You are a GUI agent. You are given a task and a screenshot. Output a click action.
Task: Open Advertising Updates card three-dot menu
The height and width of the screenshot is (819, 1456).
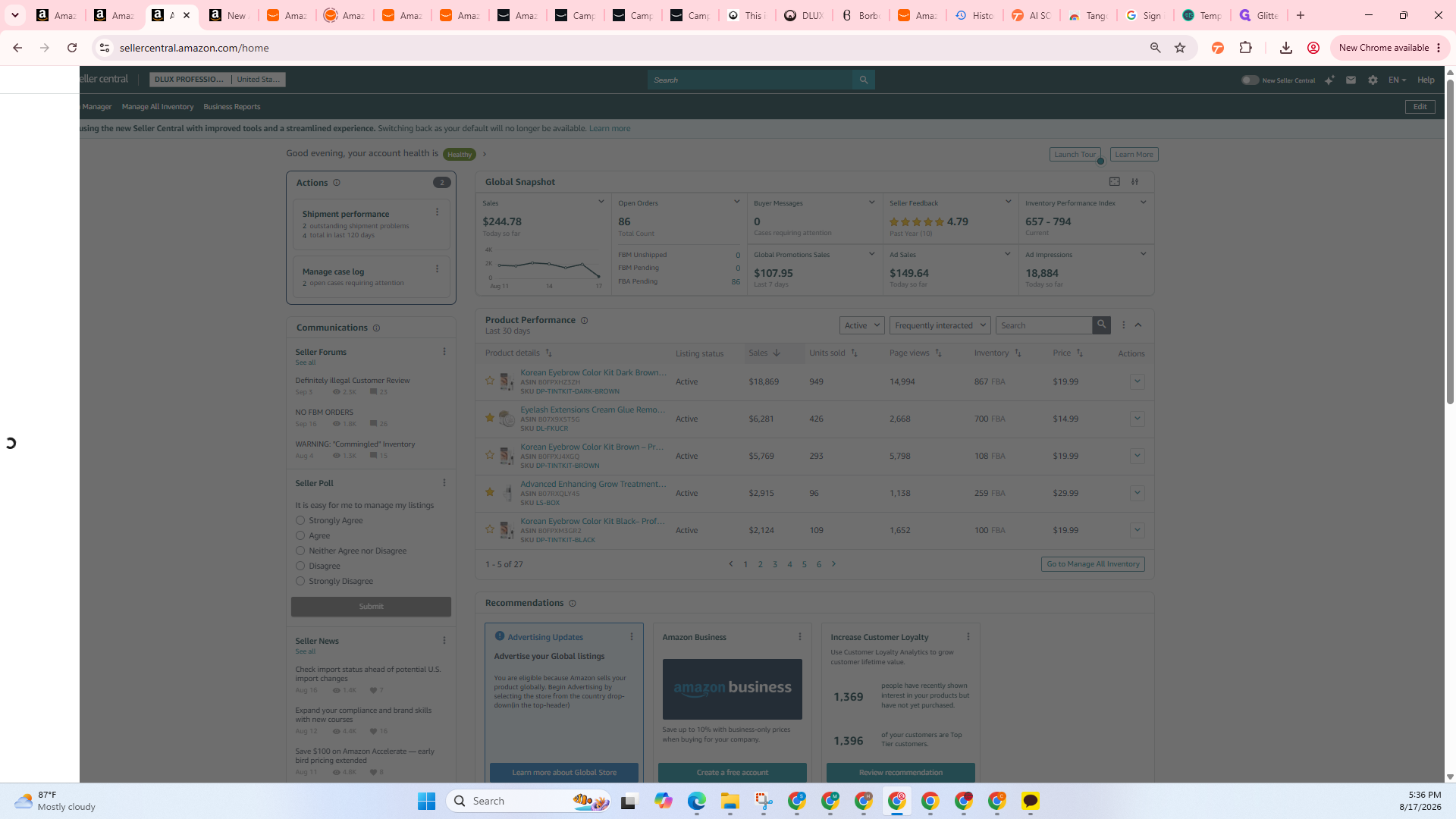(632, 637)
